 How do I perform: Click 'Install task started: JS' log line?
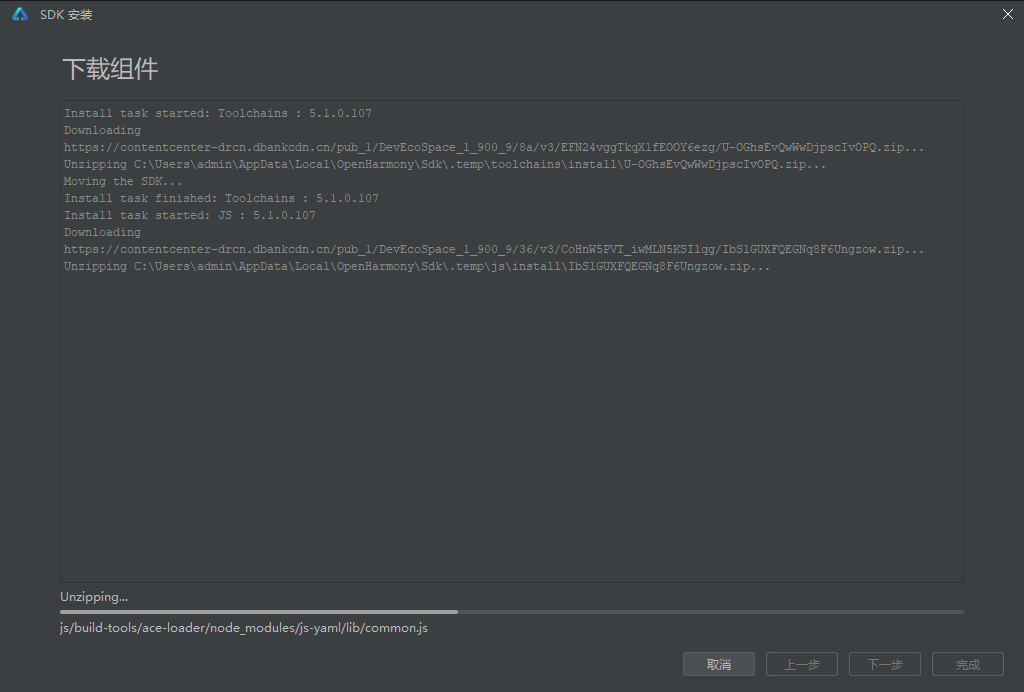click(x=190, y=215)
